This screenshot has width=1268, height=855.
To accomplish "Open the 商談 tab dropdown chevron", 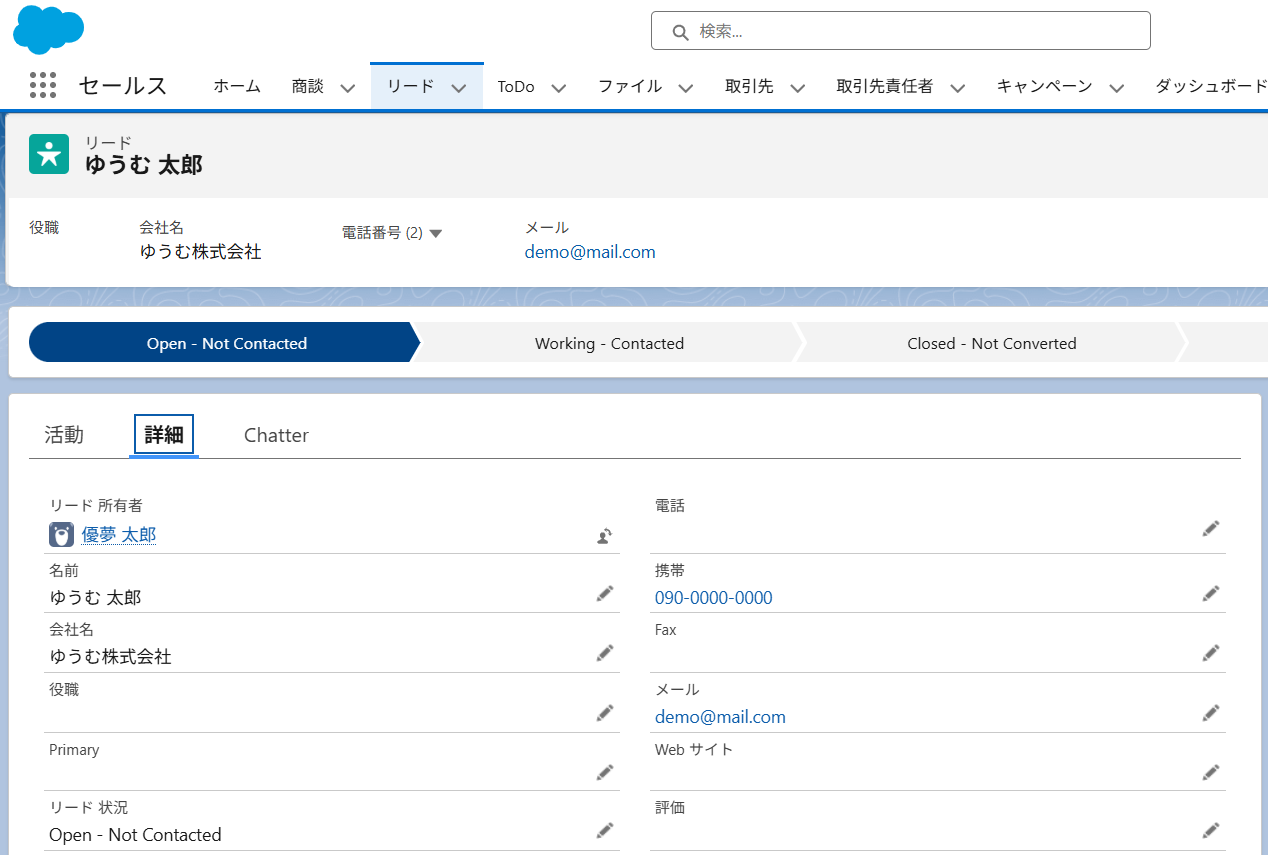I will click(x=347, y=88).
